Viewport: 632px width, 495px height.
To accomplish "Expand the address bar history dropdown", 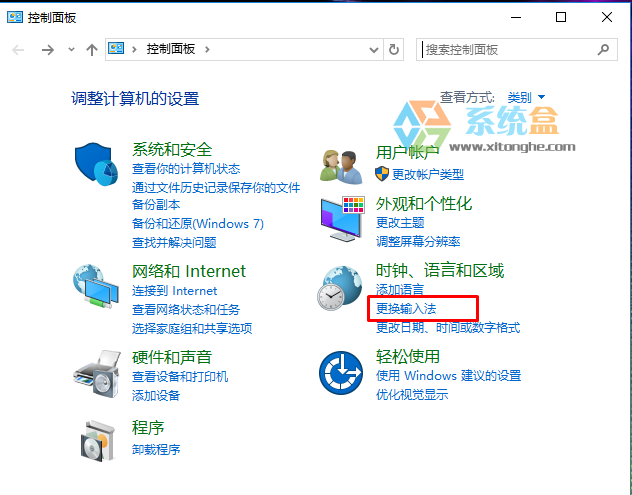I will point(374,50).
